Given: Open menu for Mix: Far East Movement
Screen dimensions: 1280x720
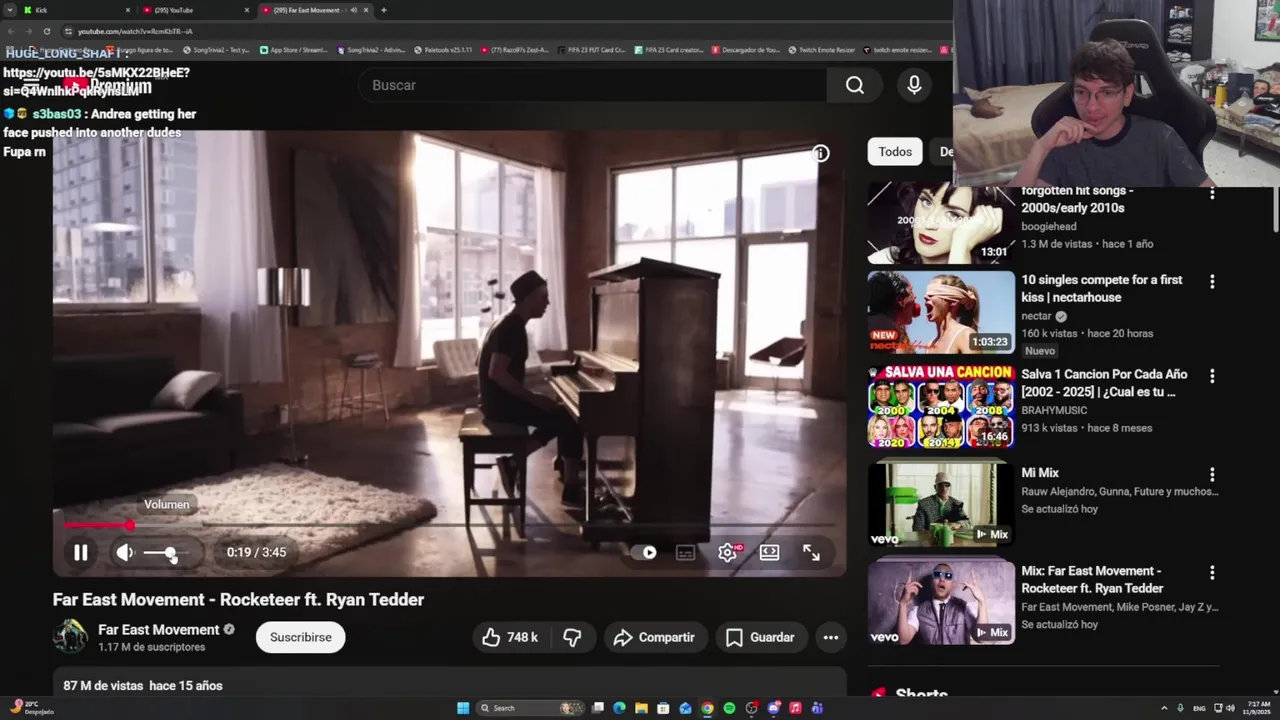Looking at the screenshot, I should point(1212,573).
